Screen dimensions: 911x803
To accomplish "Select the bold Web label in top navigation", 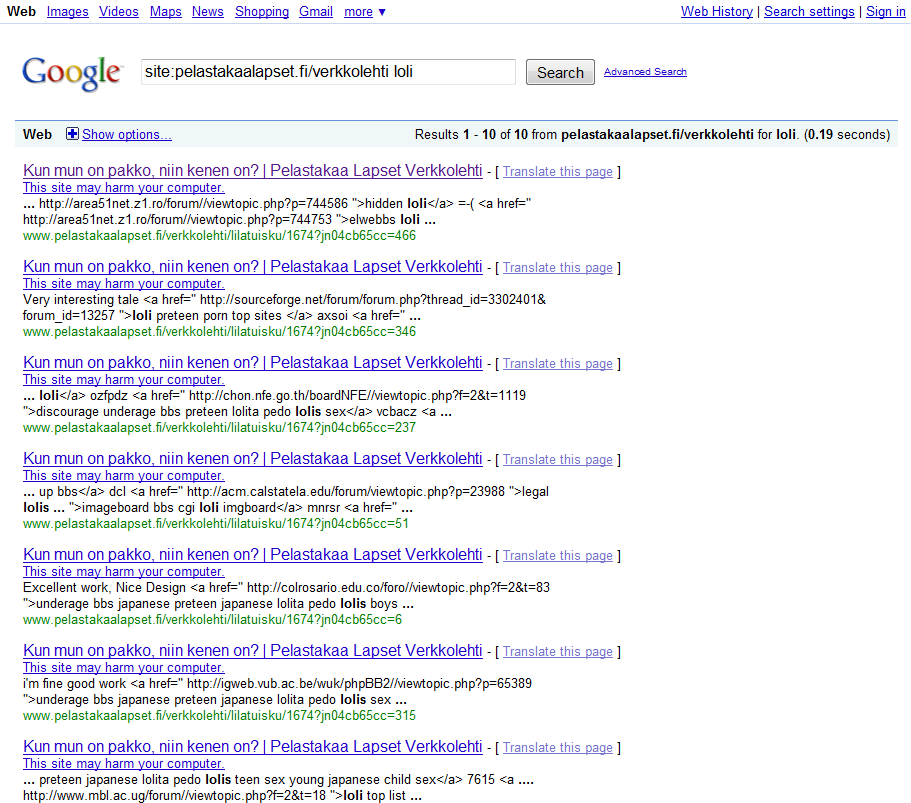I will tap(21, 12).
